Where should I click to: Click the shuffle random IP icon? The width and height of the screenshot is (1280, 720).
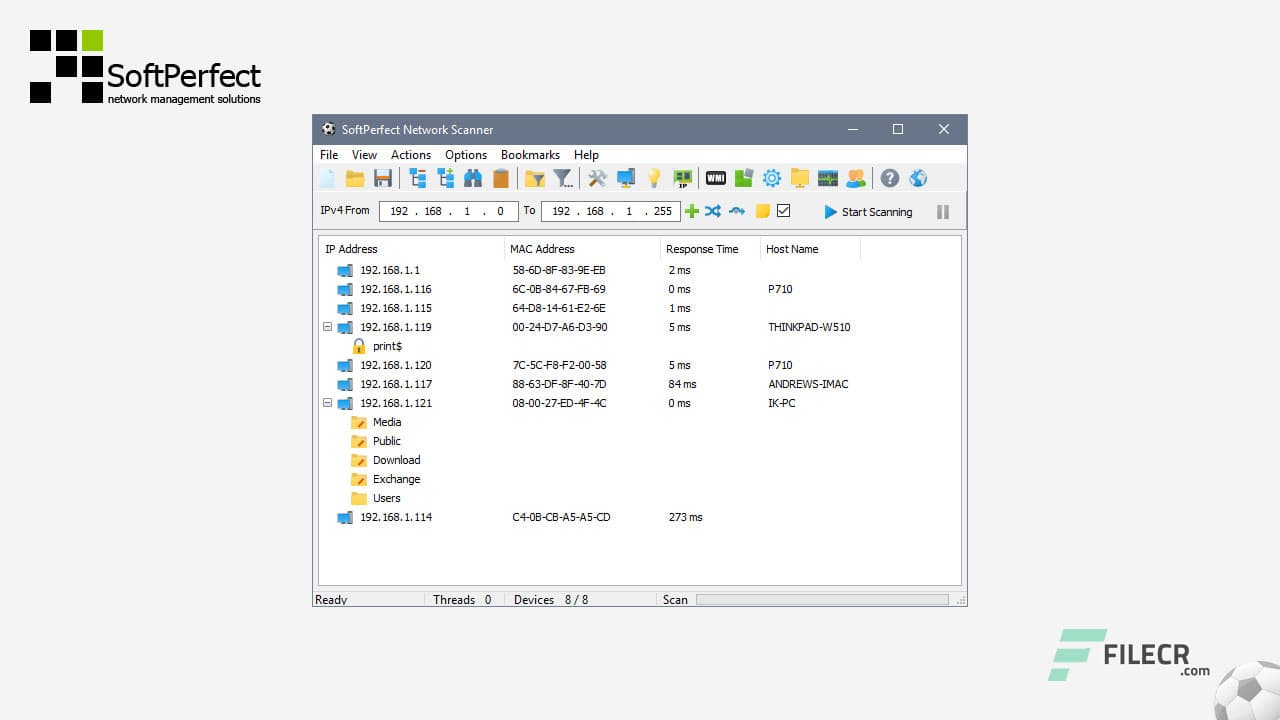pyautogui.click(x=712, y=211)
